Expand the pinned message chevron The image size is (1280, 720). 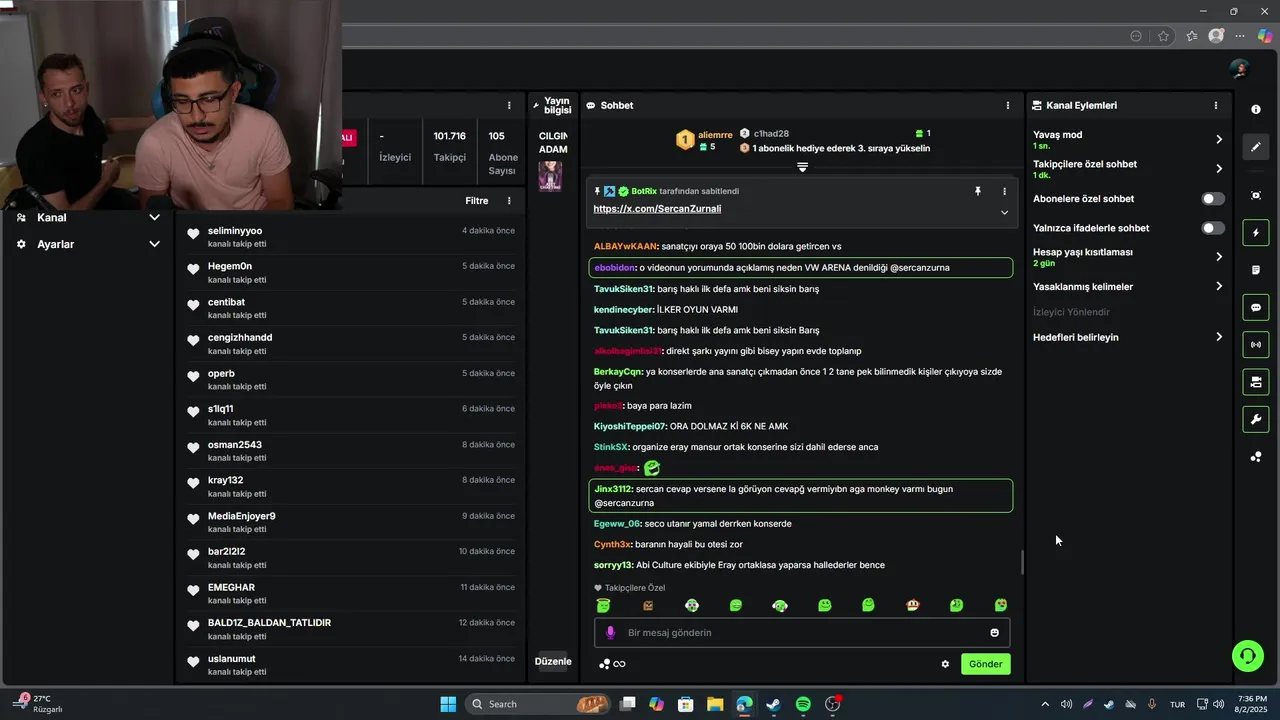[1004, 213]
